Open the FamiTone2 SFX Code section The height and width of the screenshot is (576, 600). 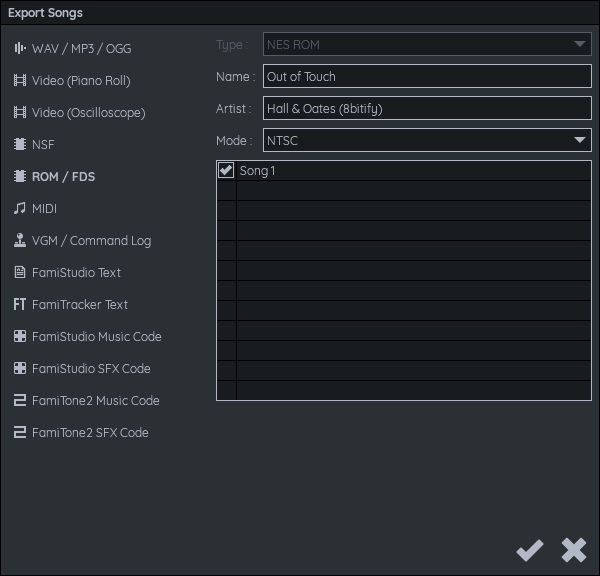[x=90, y=432]
